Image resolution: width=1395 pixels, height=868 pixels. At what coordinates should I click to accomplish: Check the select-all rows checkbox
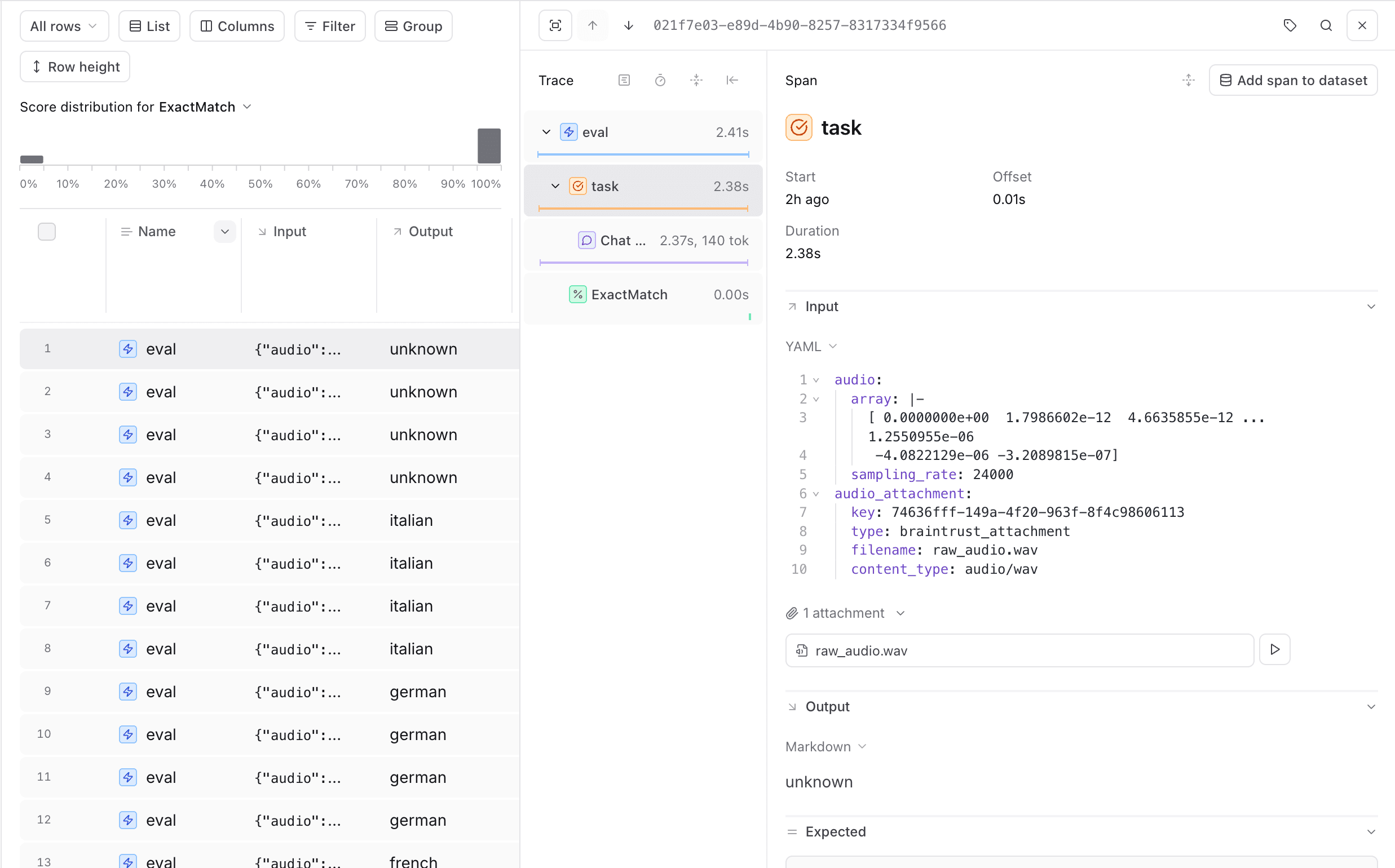coord(47,231)
